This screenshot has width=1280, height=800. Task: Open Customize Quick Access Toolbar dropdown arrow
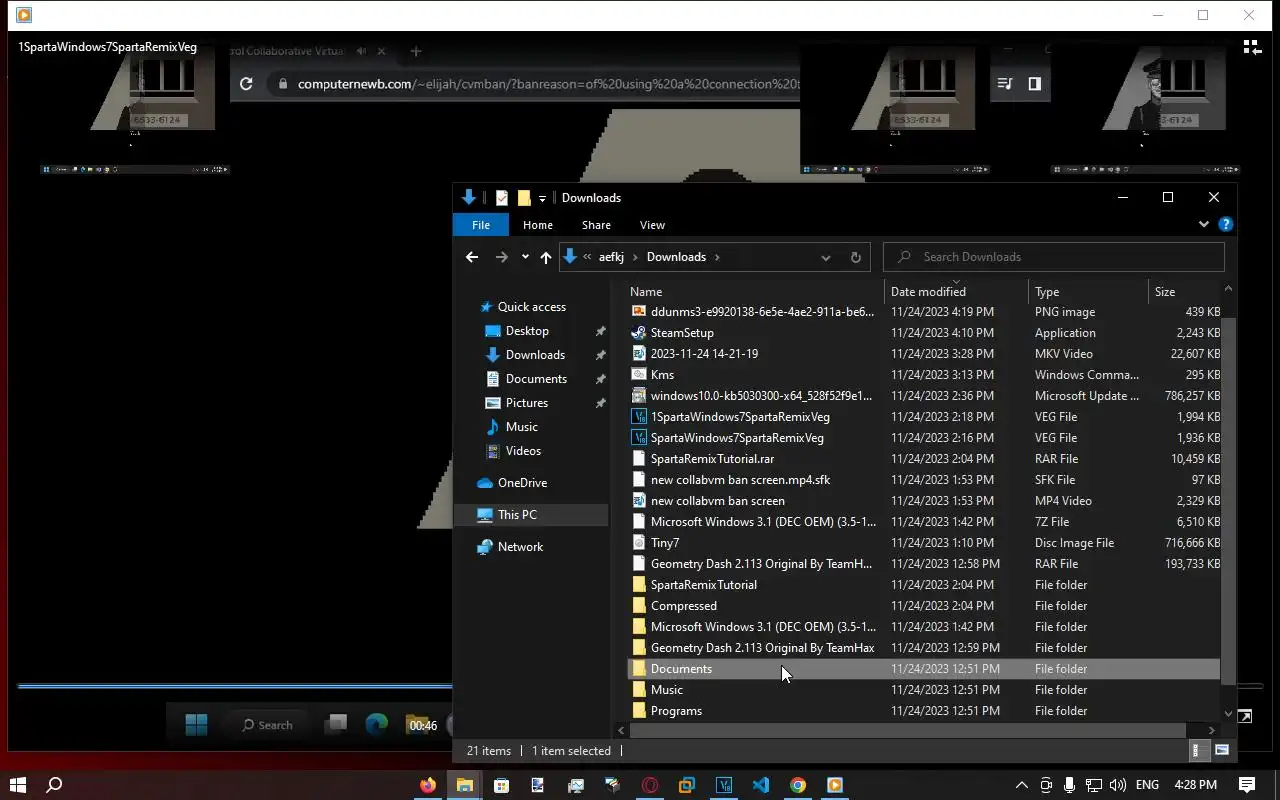click(x=542, y=198)
